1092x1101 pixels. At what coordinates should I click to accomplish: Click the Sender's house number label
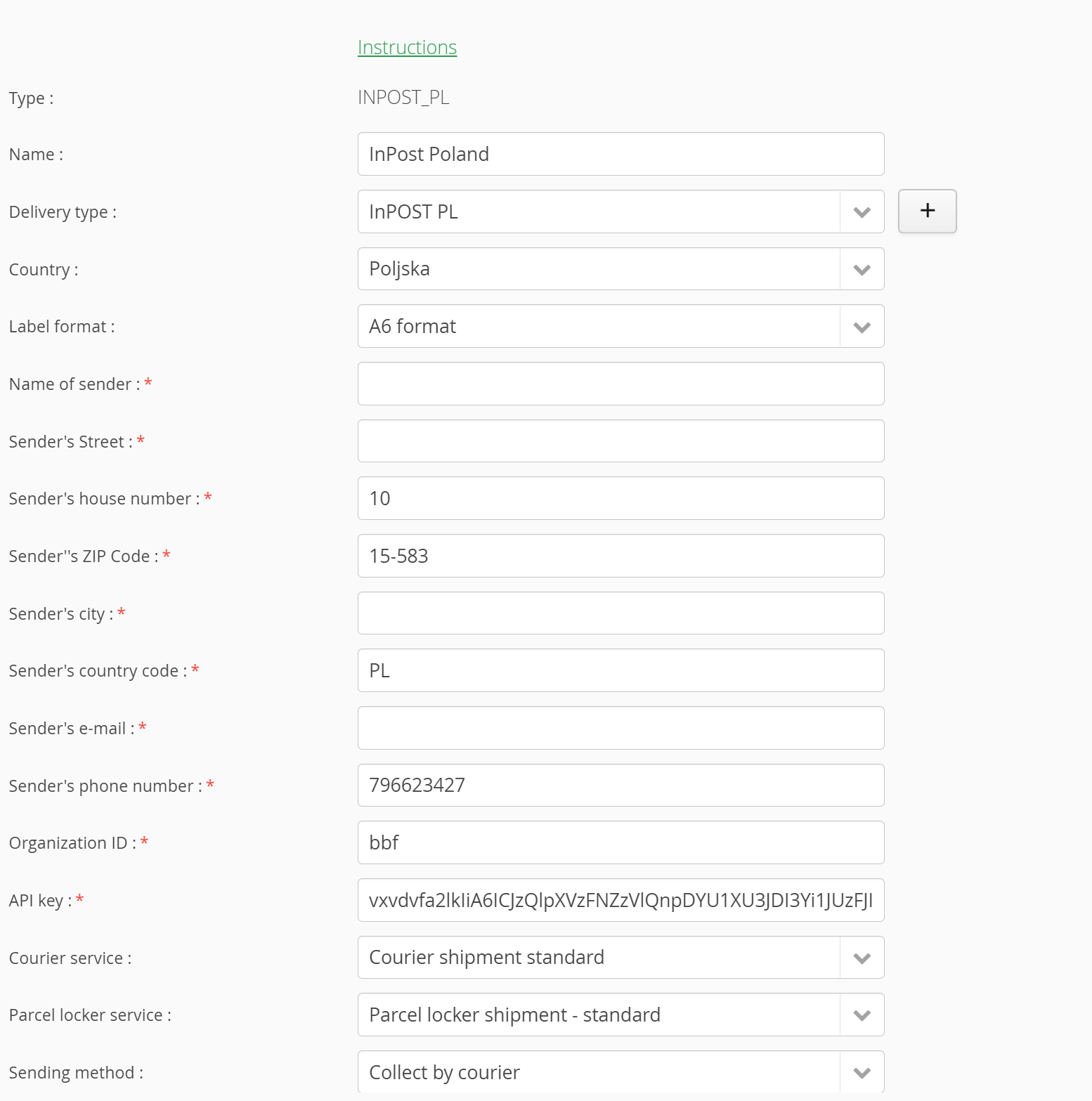coord(110,499)
